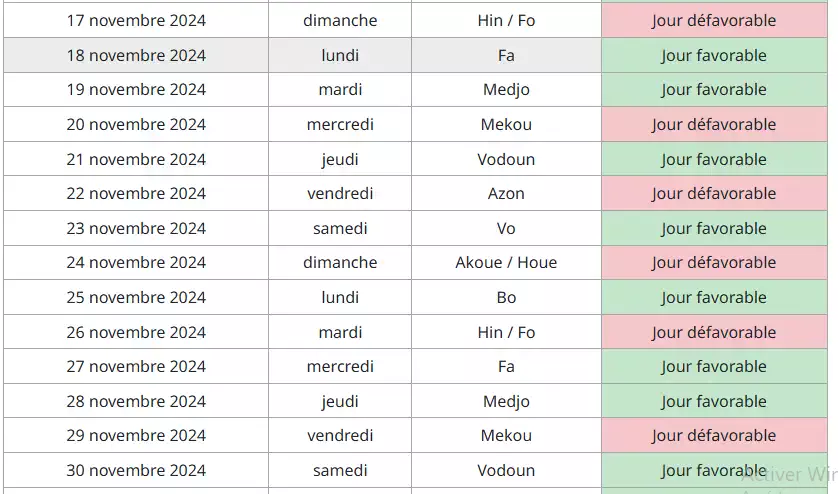Click the date cell 17 novembre 2024
This screenshot has width=838, height=494.
pos(136,20)
